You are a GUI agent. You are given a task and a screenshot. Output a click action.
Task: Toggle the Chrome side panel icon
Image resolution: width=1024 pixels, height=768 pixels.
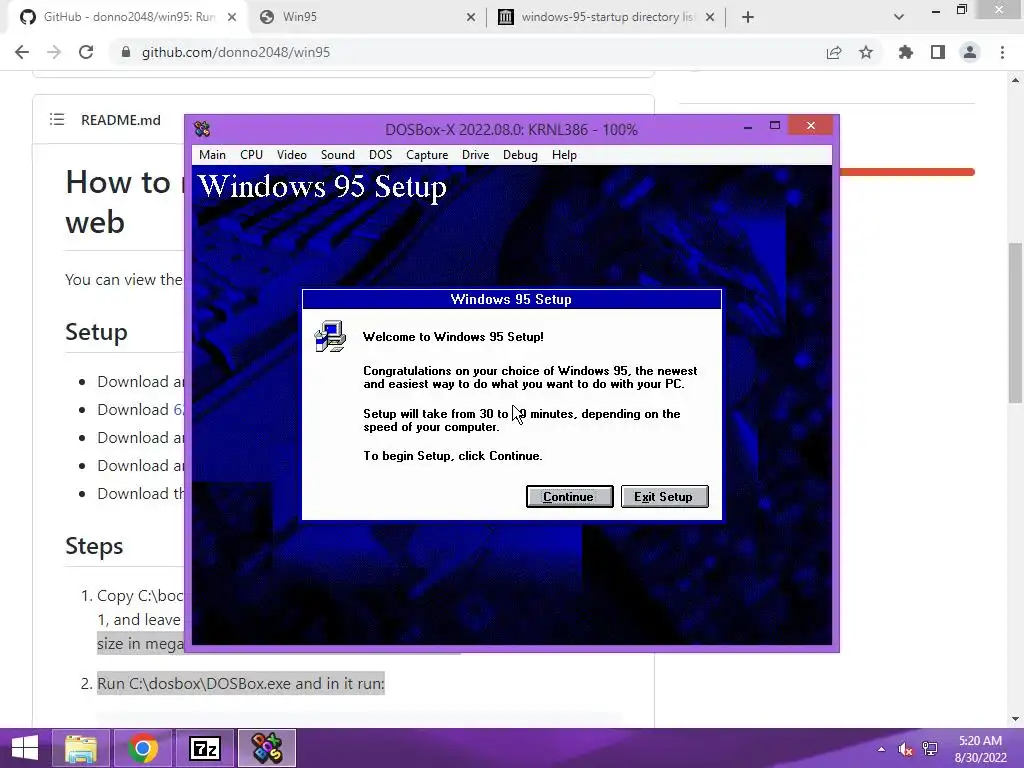[x=938, y=52]
